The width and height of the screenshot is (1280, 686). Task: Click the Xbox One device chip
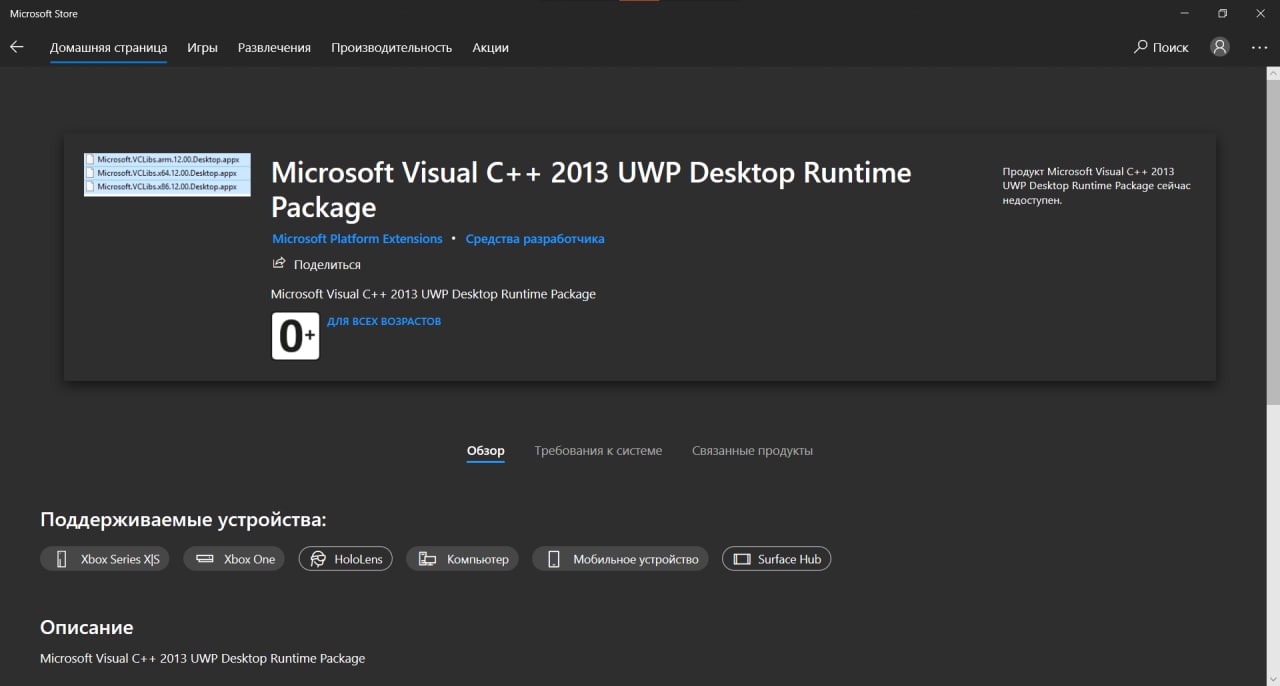tap(235, 559)
